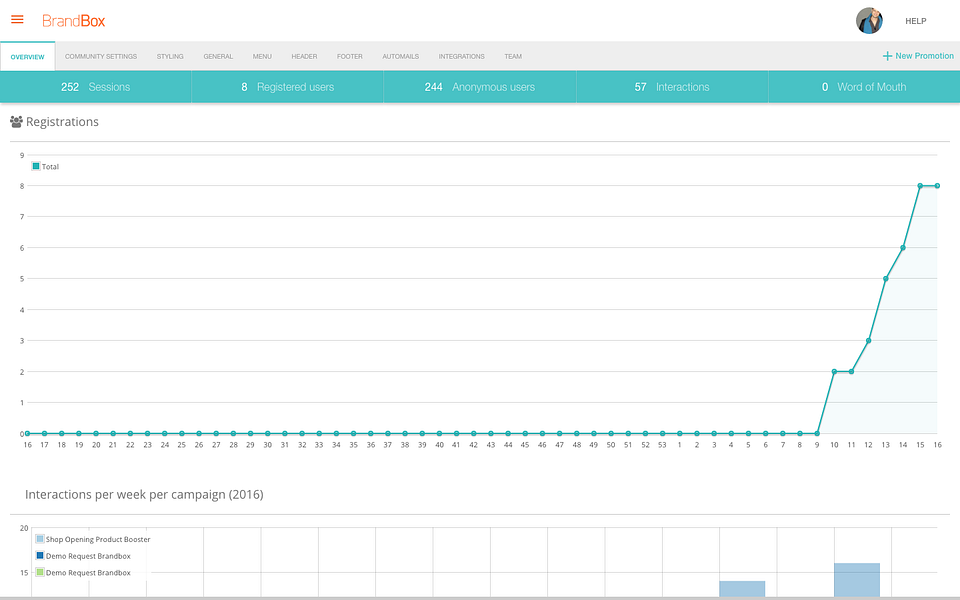Click the plus icon beside New Promotion

click(887, 56)
